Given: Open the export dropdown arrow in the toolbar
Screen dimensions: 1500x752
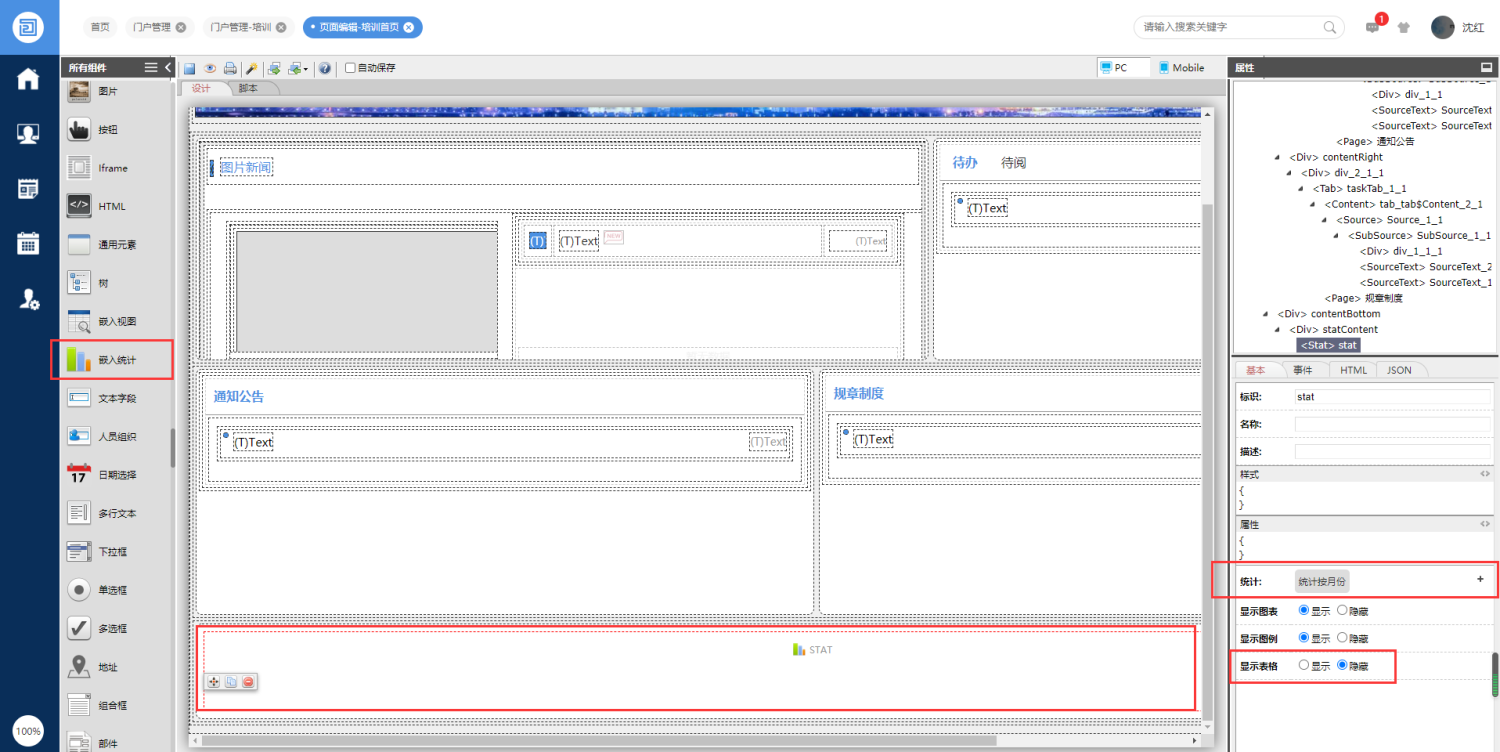Looking at the screenshot, I should (x=306, y=69).
